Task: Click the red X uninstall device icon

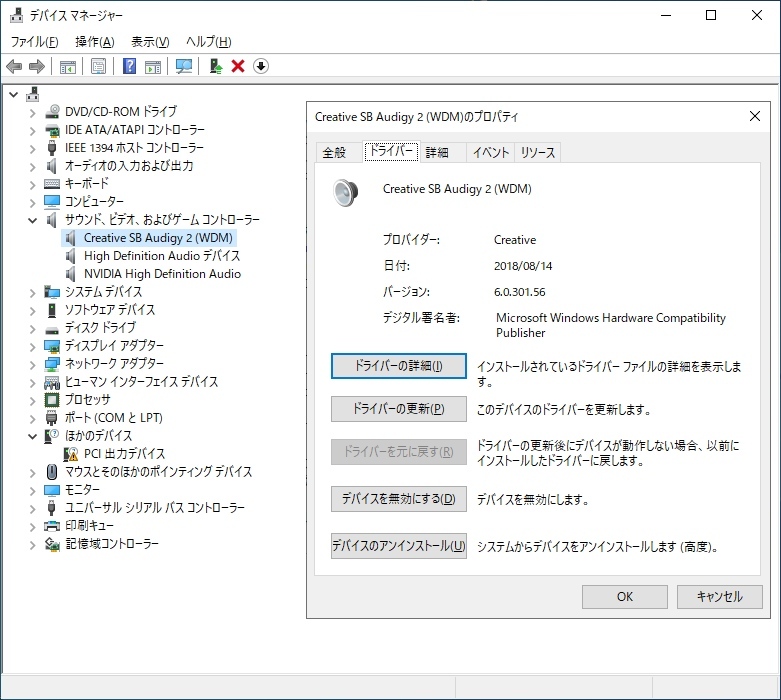Action: click(x=238, y=66)
